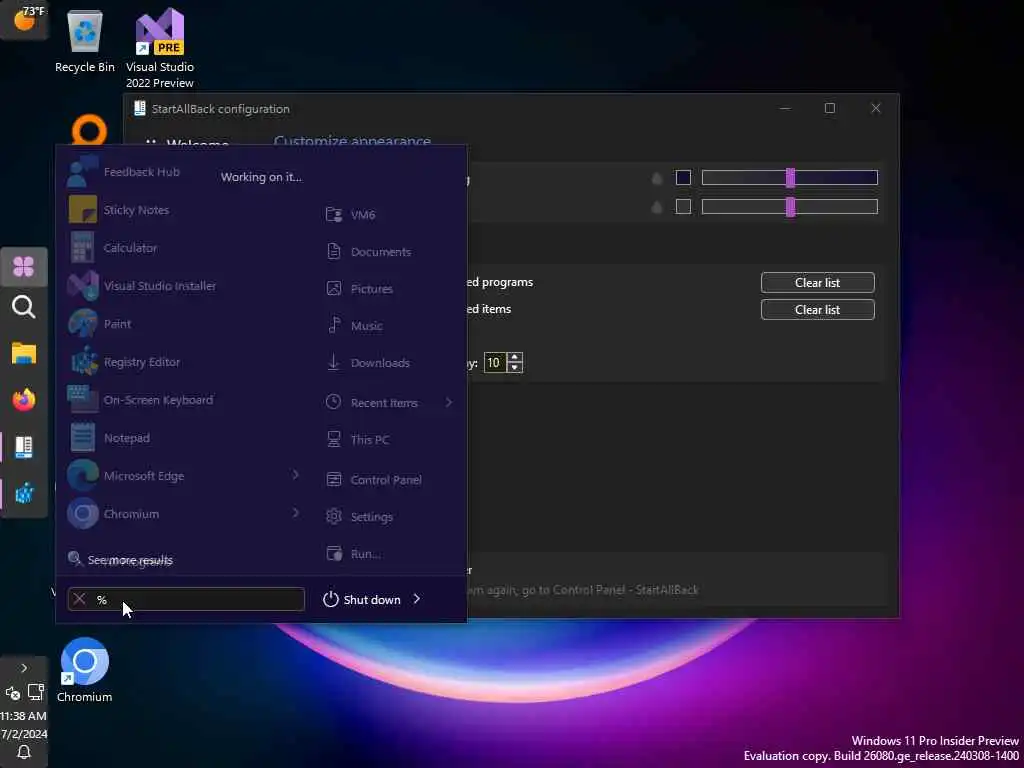The image size is (1024, 768).
Task: Click the number field showing 10
Action: [x=495, y=362]
